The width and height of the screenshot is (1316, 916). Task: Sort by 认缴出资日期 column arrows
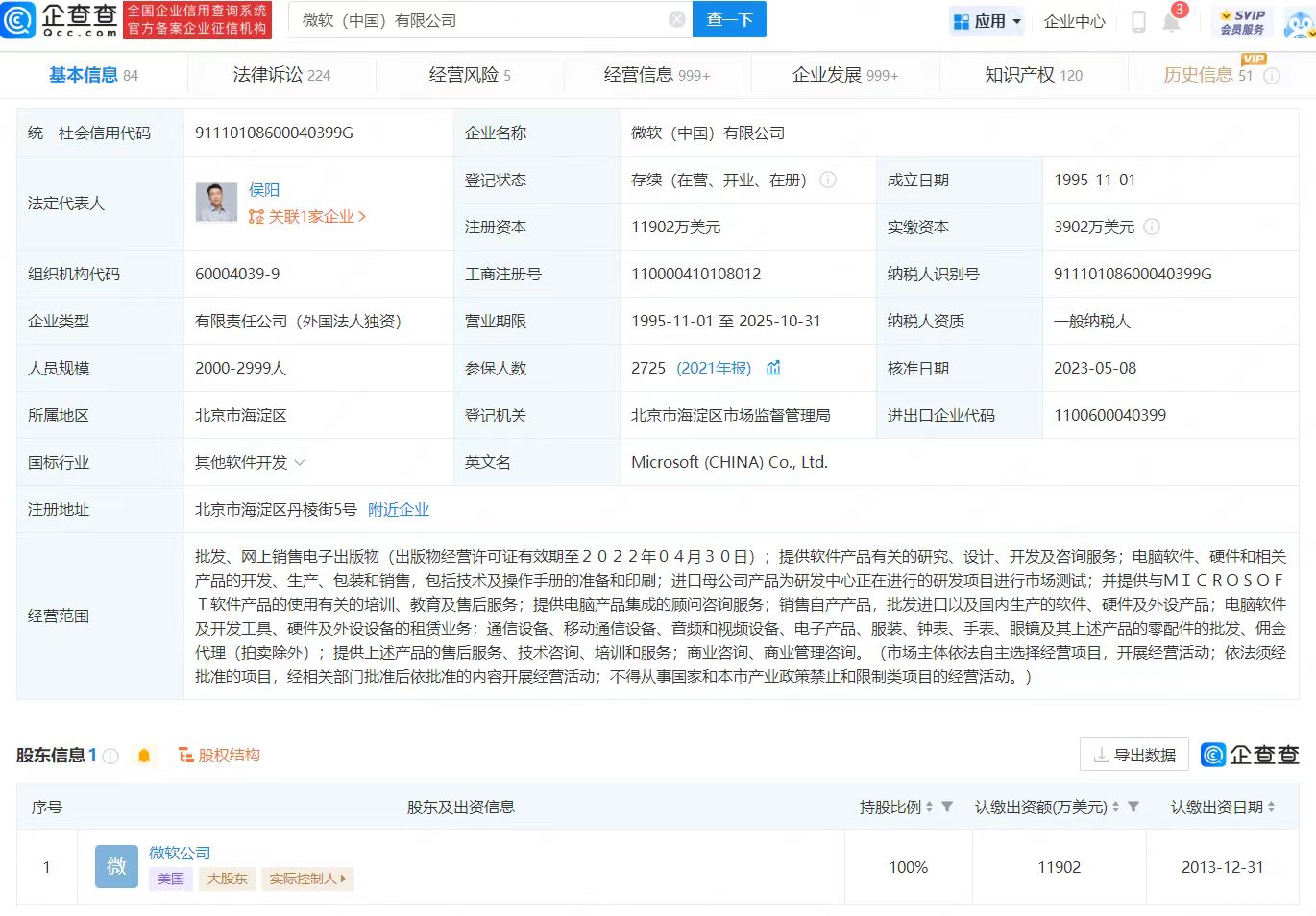click(x=1272, y=808)
